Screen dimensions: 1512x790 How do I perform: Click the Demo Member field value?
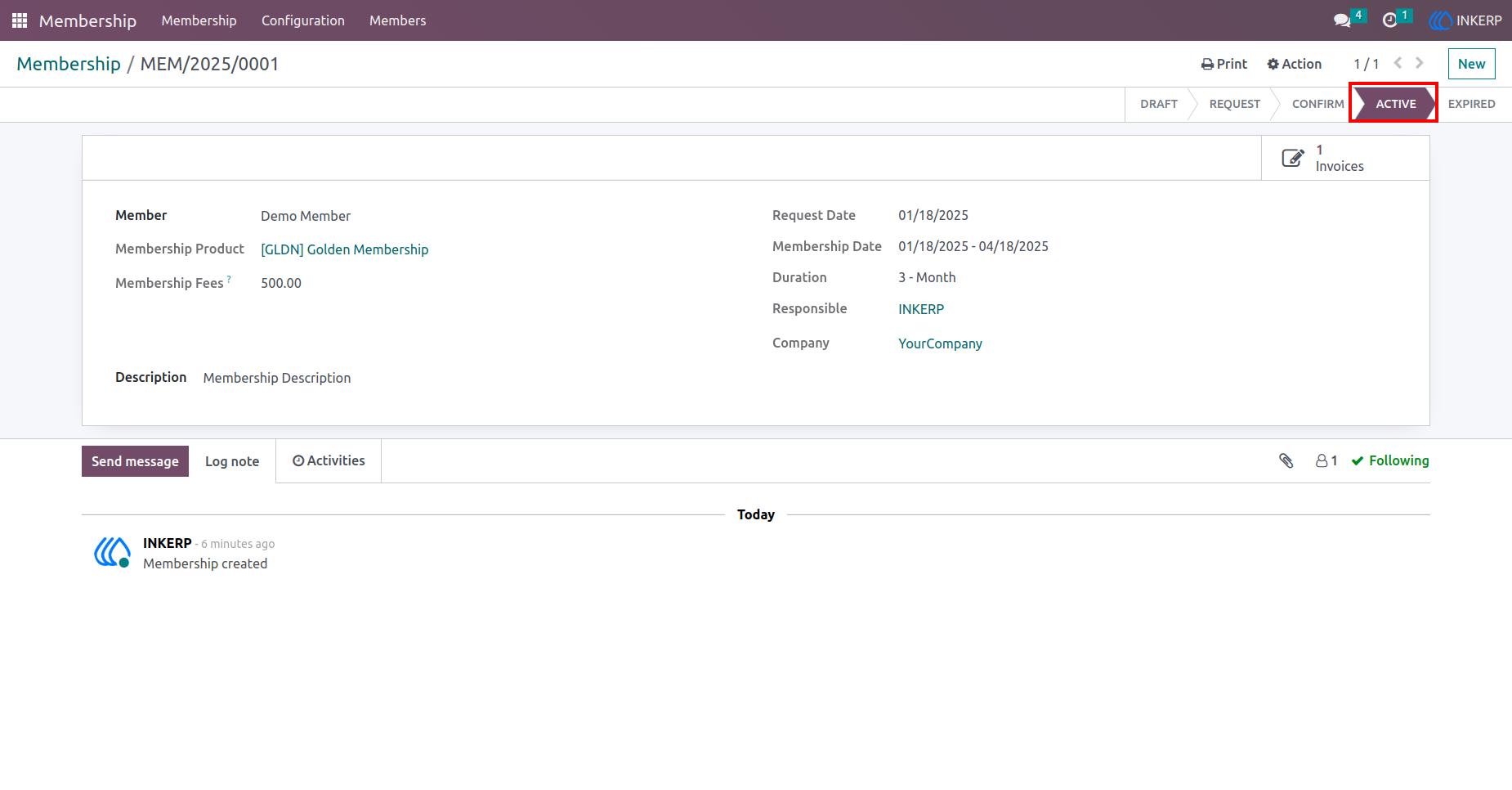pyautogui.click(x=306, y=216)
